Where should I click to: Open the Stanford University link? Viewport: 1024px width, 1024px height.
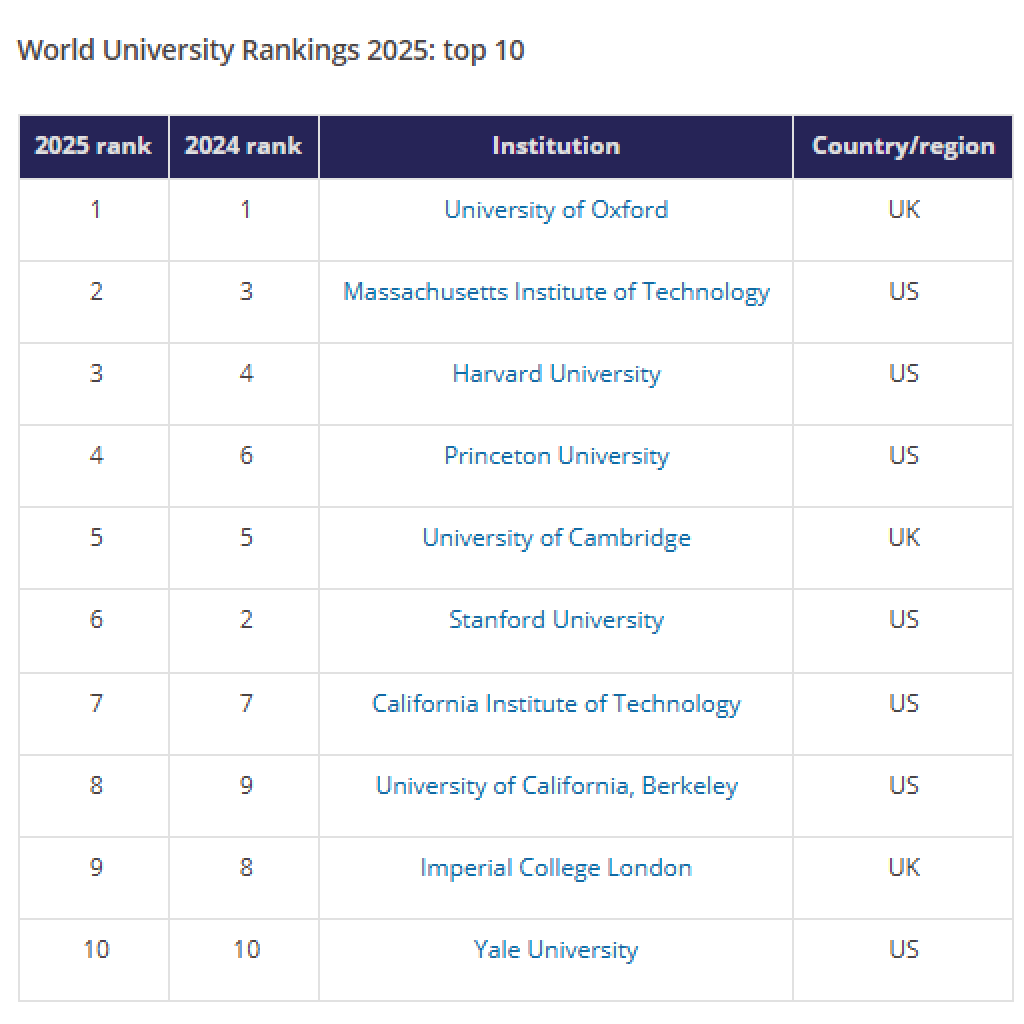click(556, 620)
